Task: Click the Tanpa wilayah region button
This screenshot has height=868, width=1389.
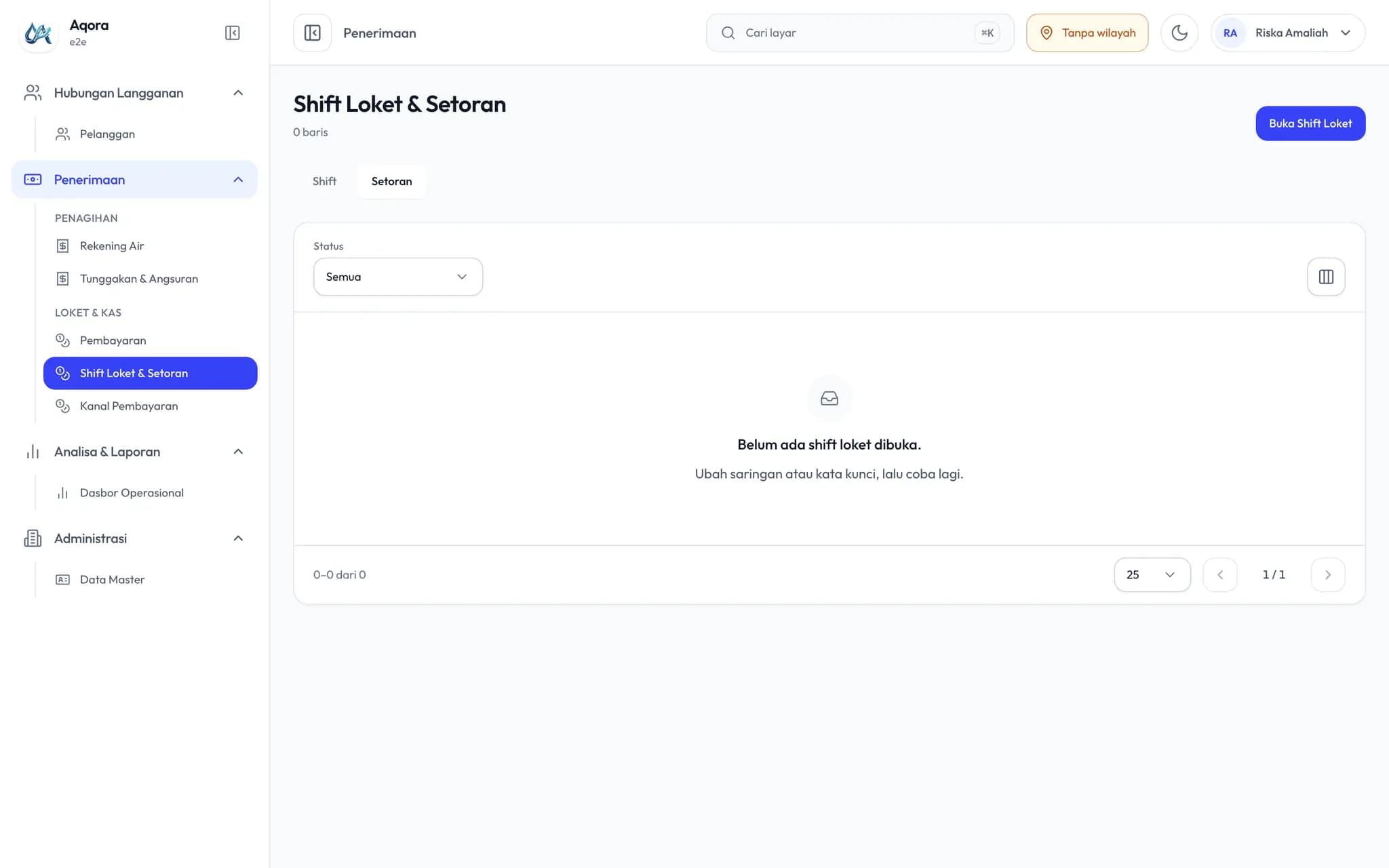Action: pyautogui.click(x=1087, y=33)
